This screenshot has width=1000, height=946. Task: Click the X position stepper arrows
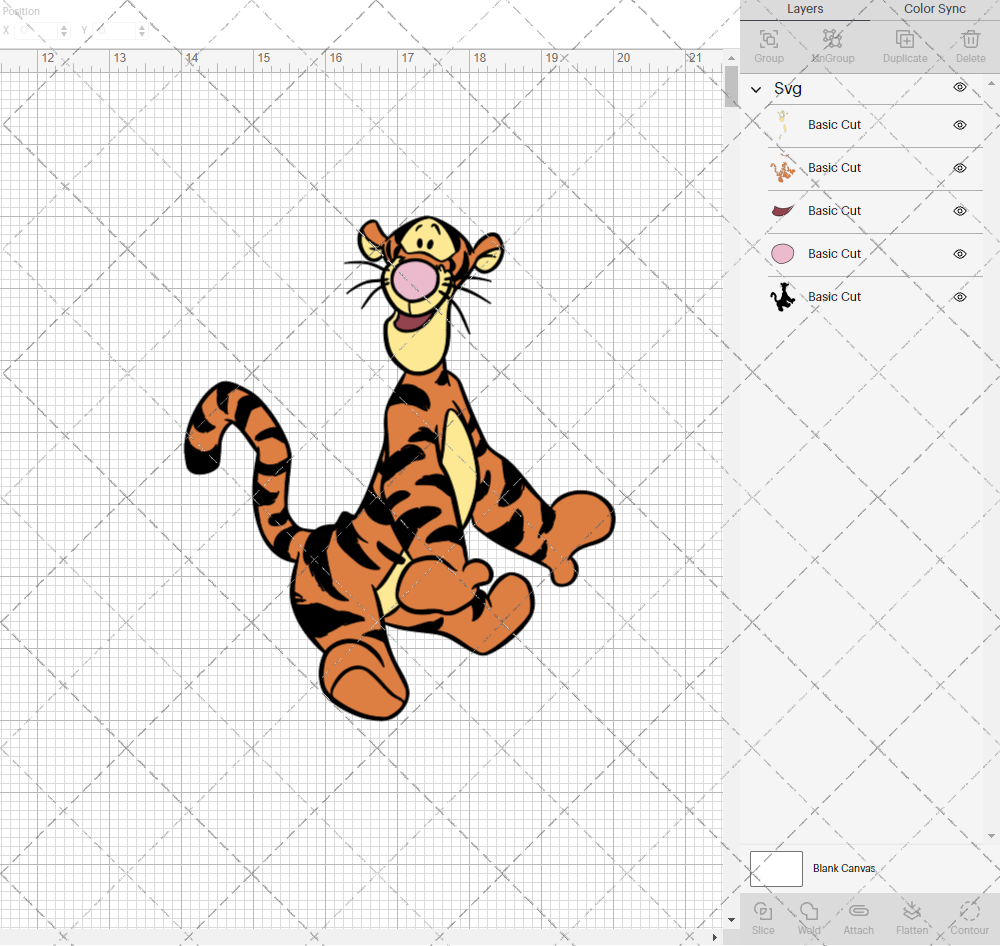click(64, 30)
